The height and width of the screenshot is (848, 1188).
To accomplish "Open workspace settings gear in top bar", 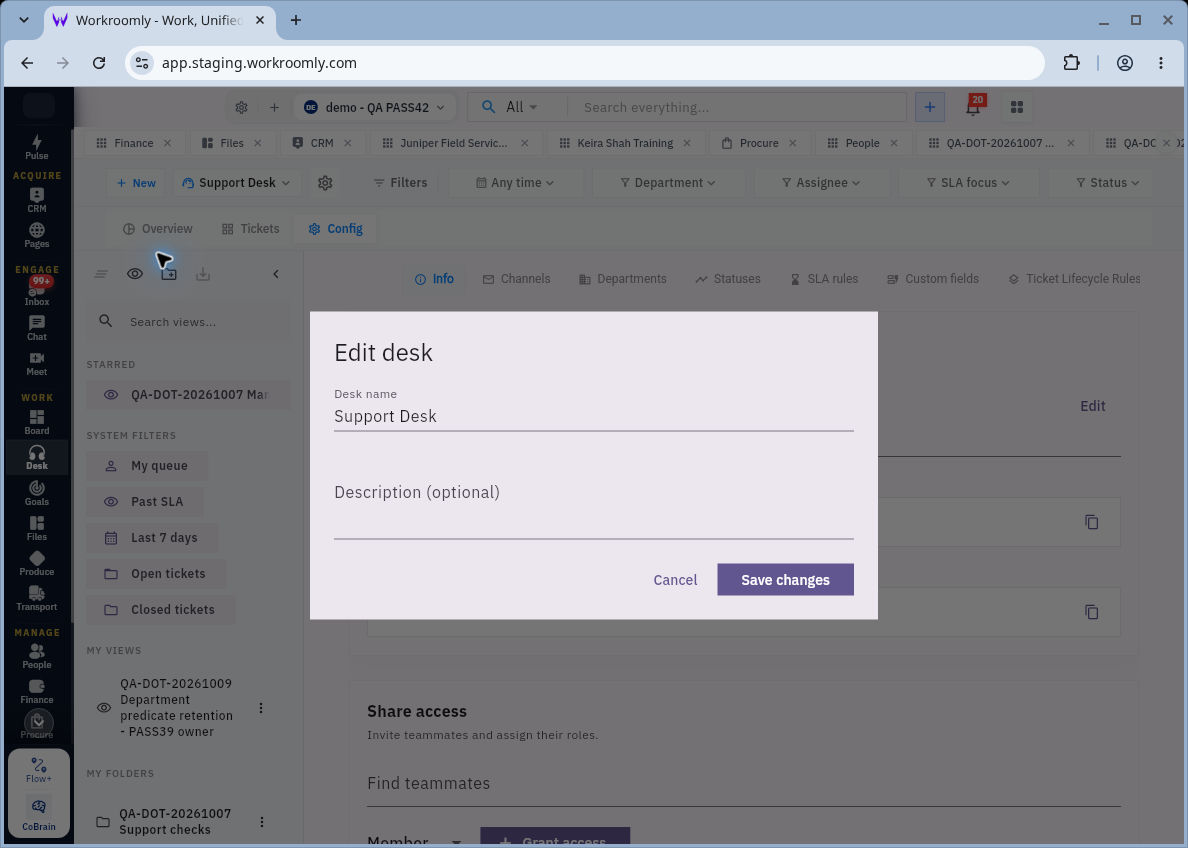I will [x=241, y=108].
